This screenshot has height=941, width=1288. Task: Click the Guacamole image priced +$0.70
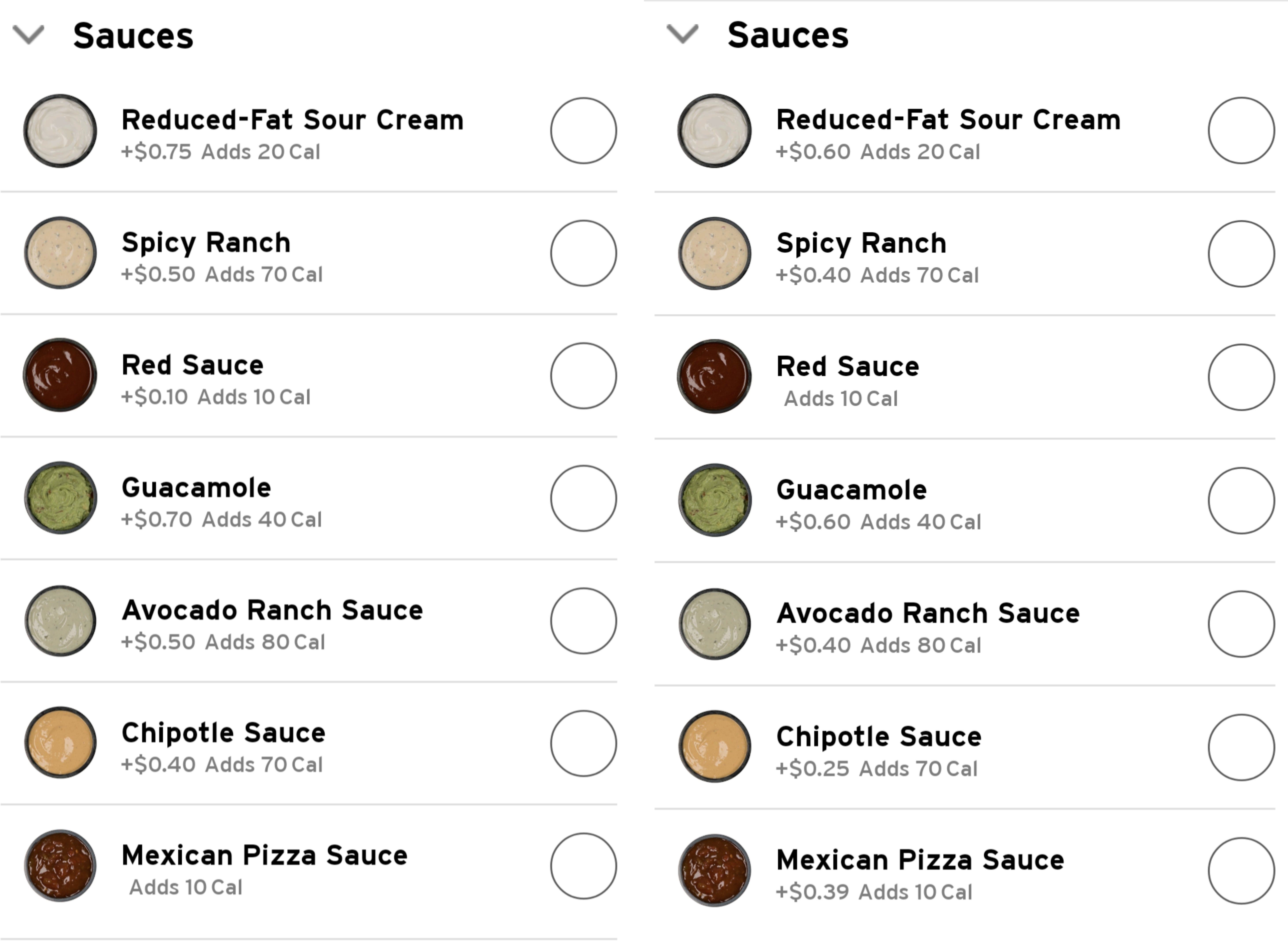click(x=60, y=498)
